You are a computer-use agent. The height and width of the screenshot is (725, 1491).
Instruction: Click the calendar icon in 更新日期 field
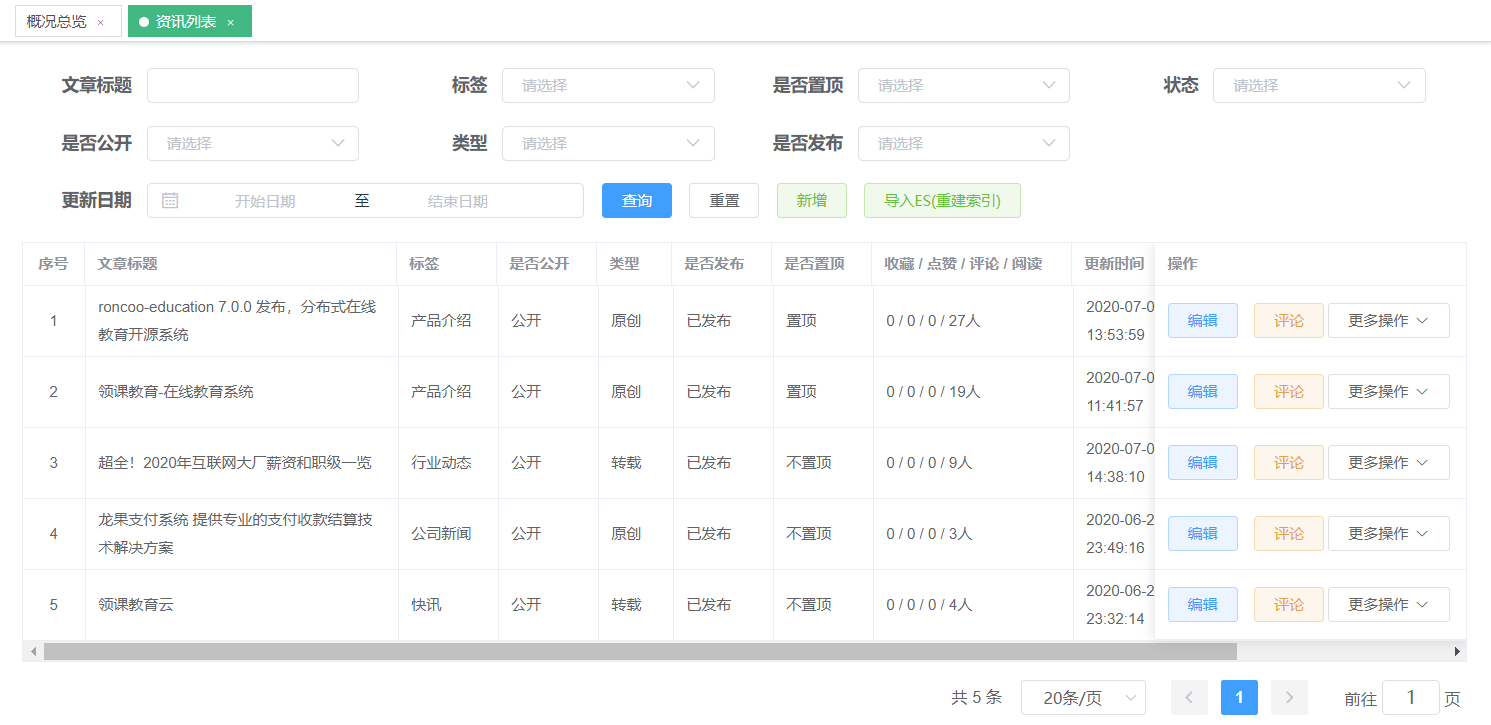click(x=170, y=201)
